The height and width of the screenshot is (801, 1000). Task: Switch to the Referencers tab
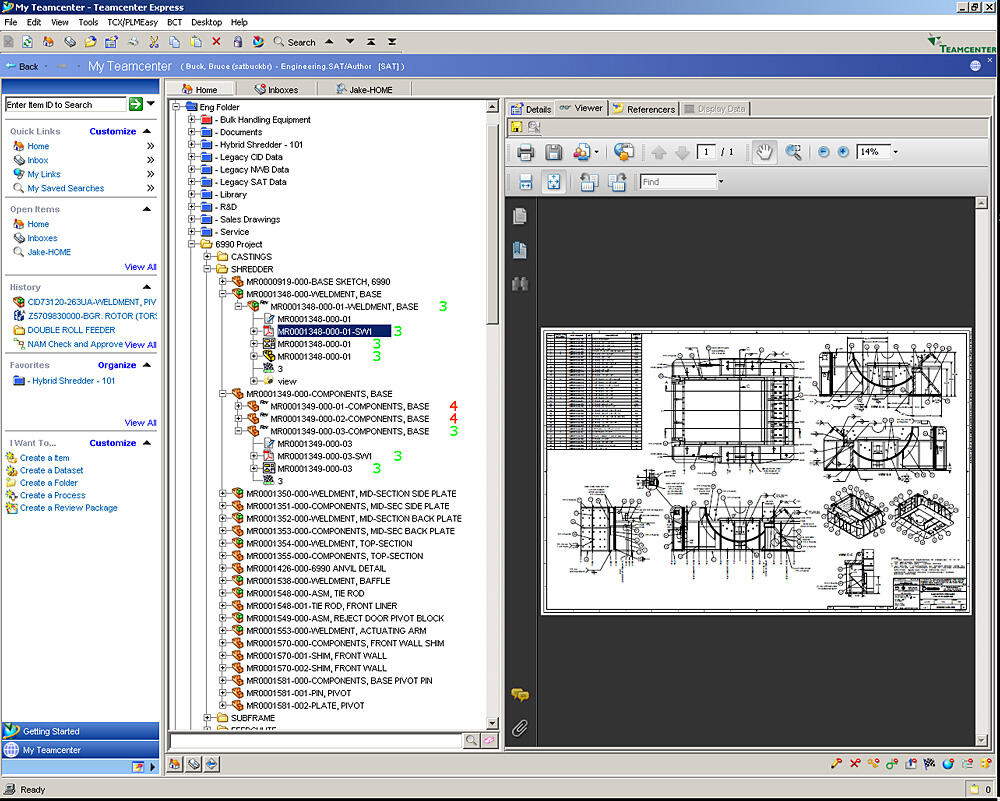(x=643, y=109)
